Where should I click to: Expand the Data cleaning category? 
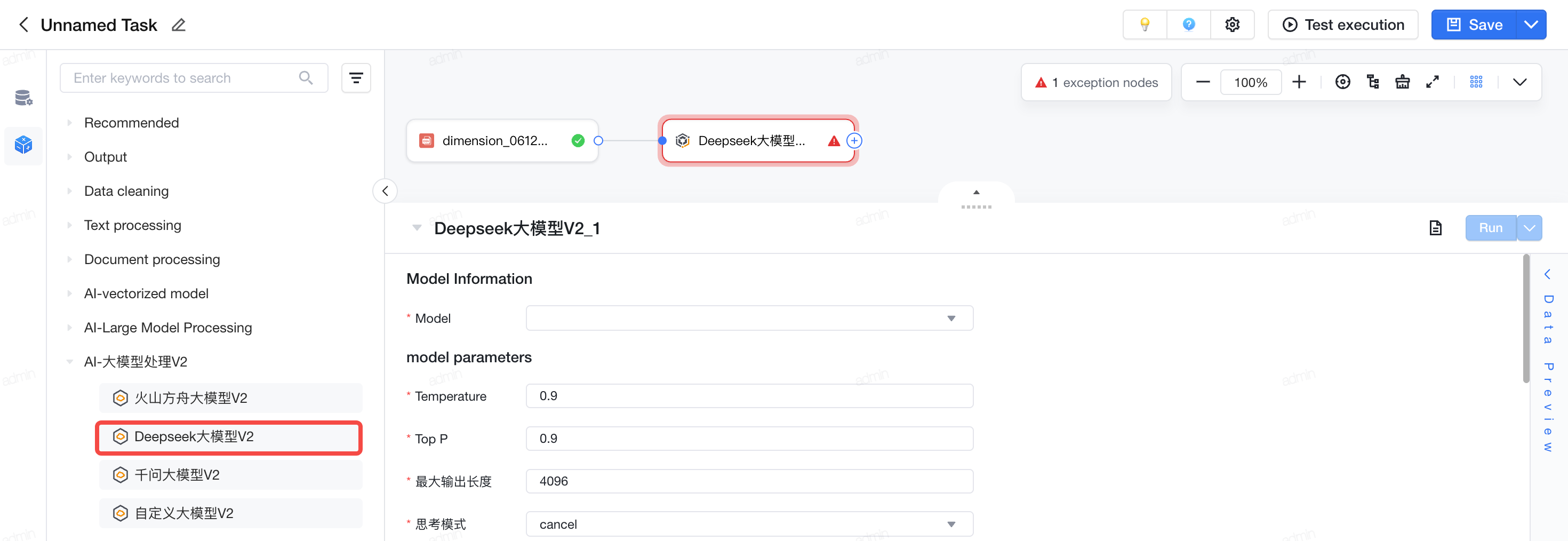[x=126, y=192]
